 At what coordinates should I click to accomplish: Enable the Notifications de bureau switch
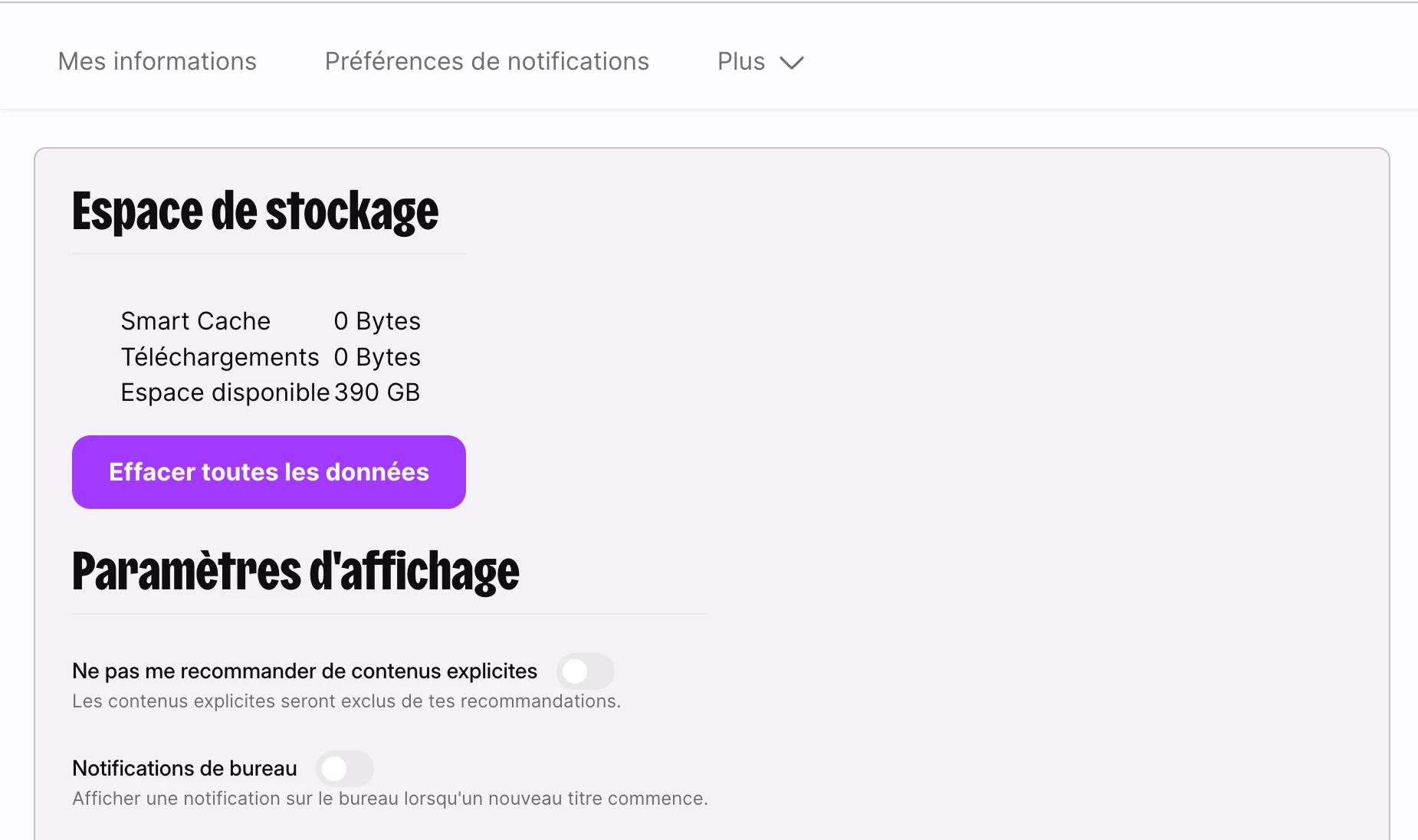point(344,769)
